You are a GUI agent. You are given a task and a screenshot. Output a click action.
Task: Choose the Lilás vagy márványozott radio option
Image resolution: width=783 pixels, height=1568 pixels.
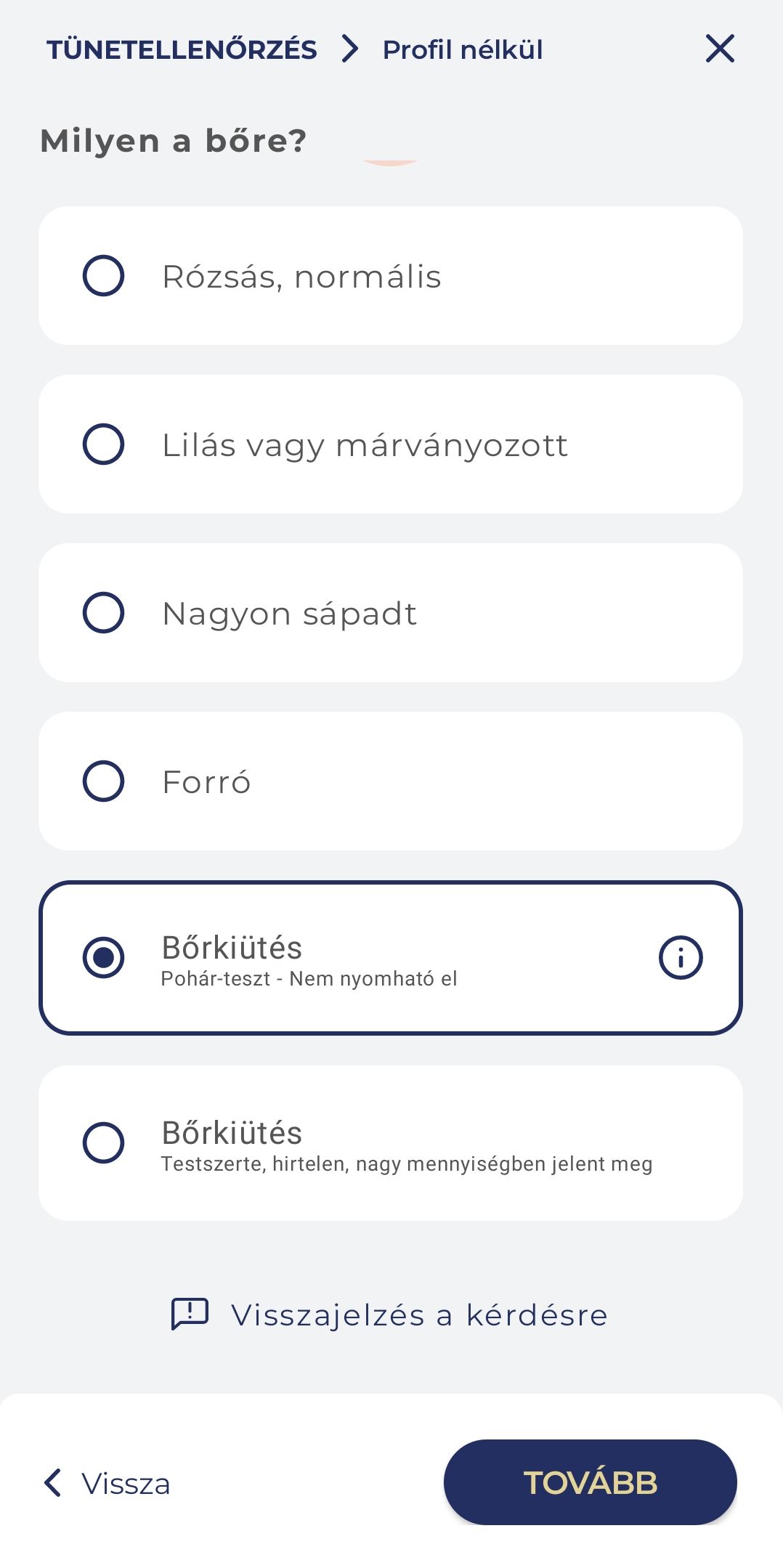coord(104,444)
